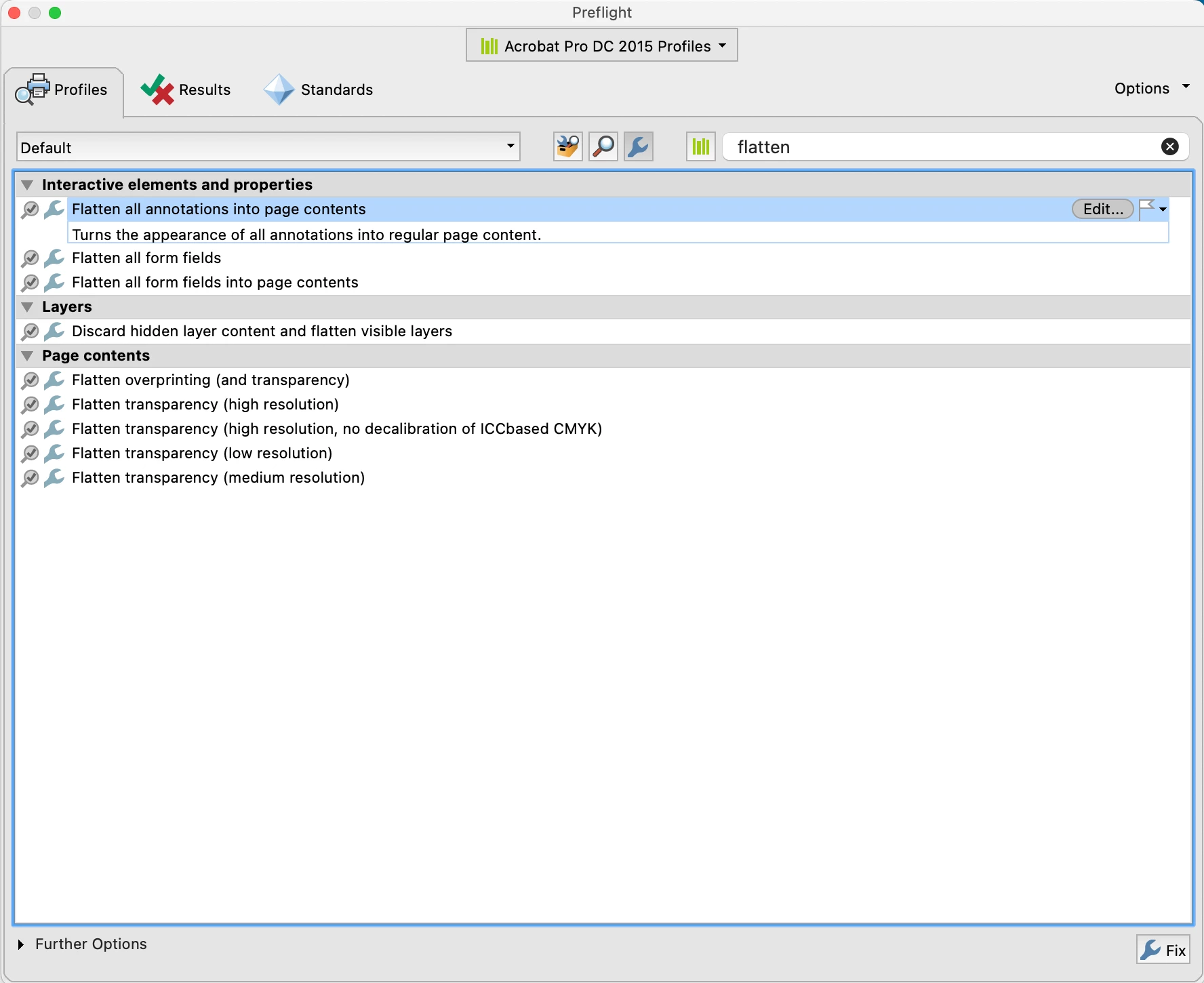
Task: Select Flatten transparency (medium resolution)
Action: pos(218,477)
